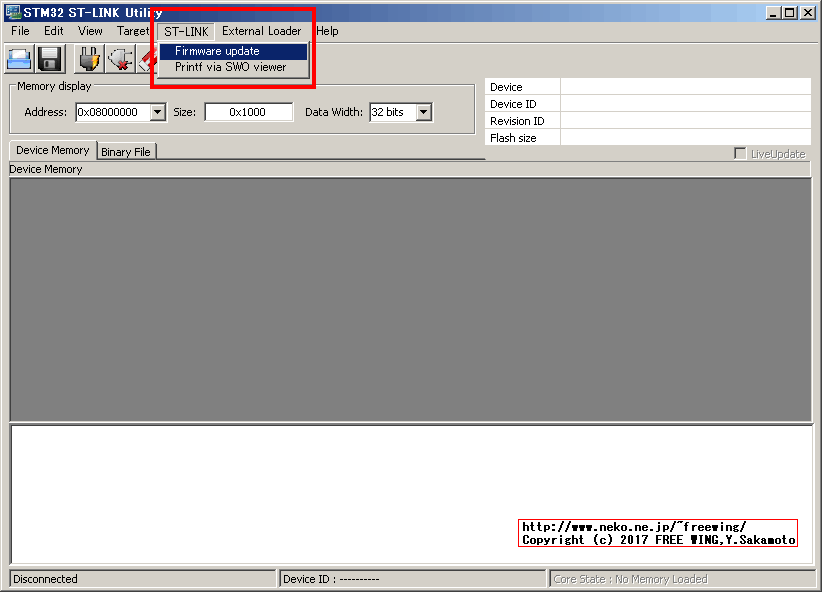Open the External Loader menu
This screenshot has height=592, width=822.
(x=261, y=31)
